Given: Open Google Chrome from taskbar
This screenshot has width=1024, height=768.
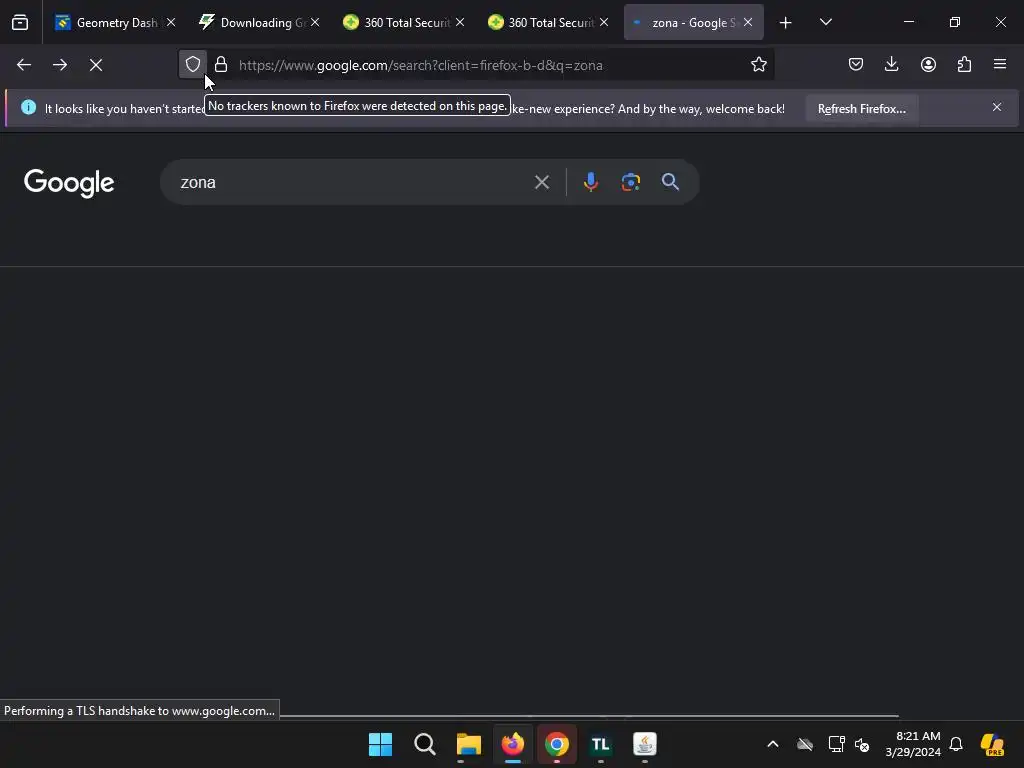Looking at the screenshot, I should pos(556,744).
